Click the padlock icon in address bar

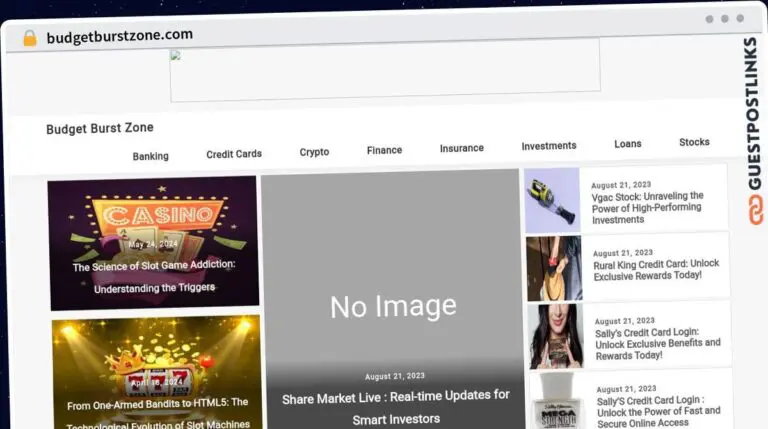(x=29, y=37)
